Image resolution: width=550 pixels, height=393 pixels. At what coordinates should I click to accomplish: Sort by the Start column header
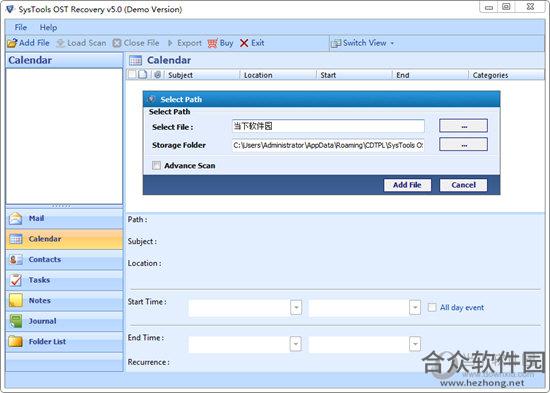point(354,75)
